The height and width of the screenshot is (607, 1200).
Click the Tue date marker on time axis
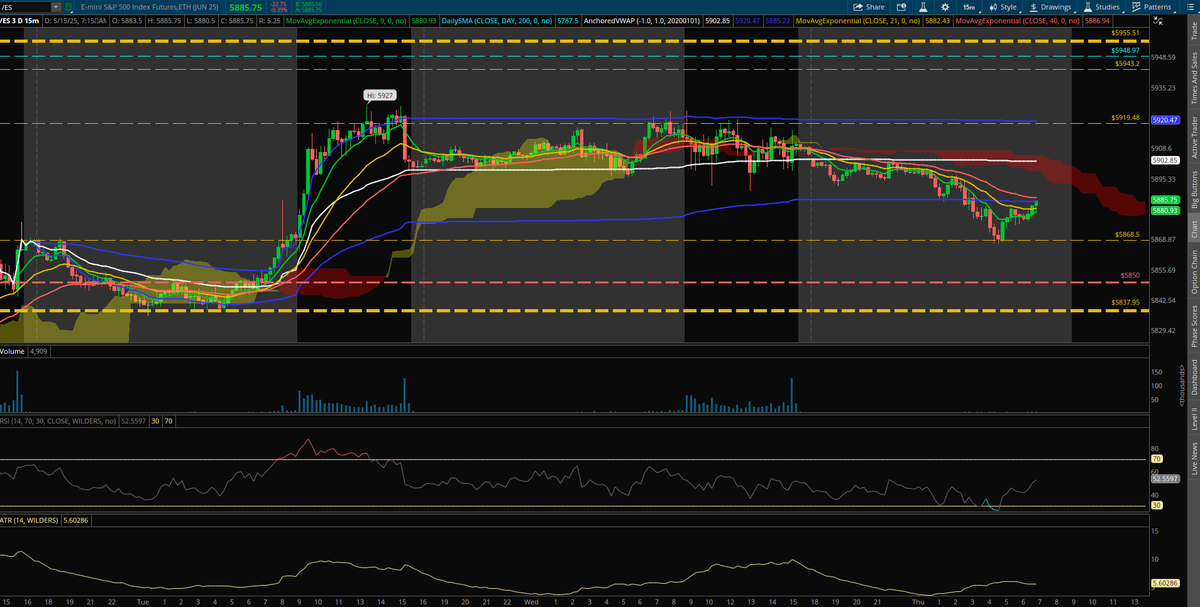pos(143,601)
